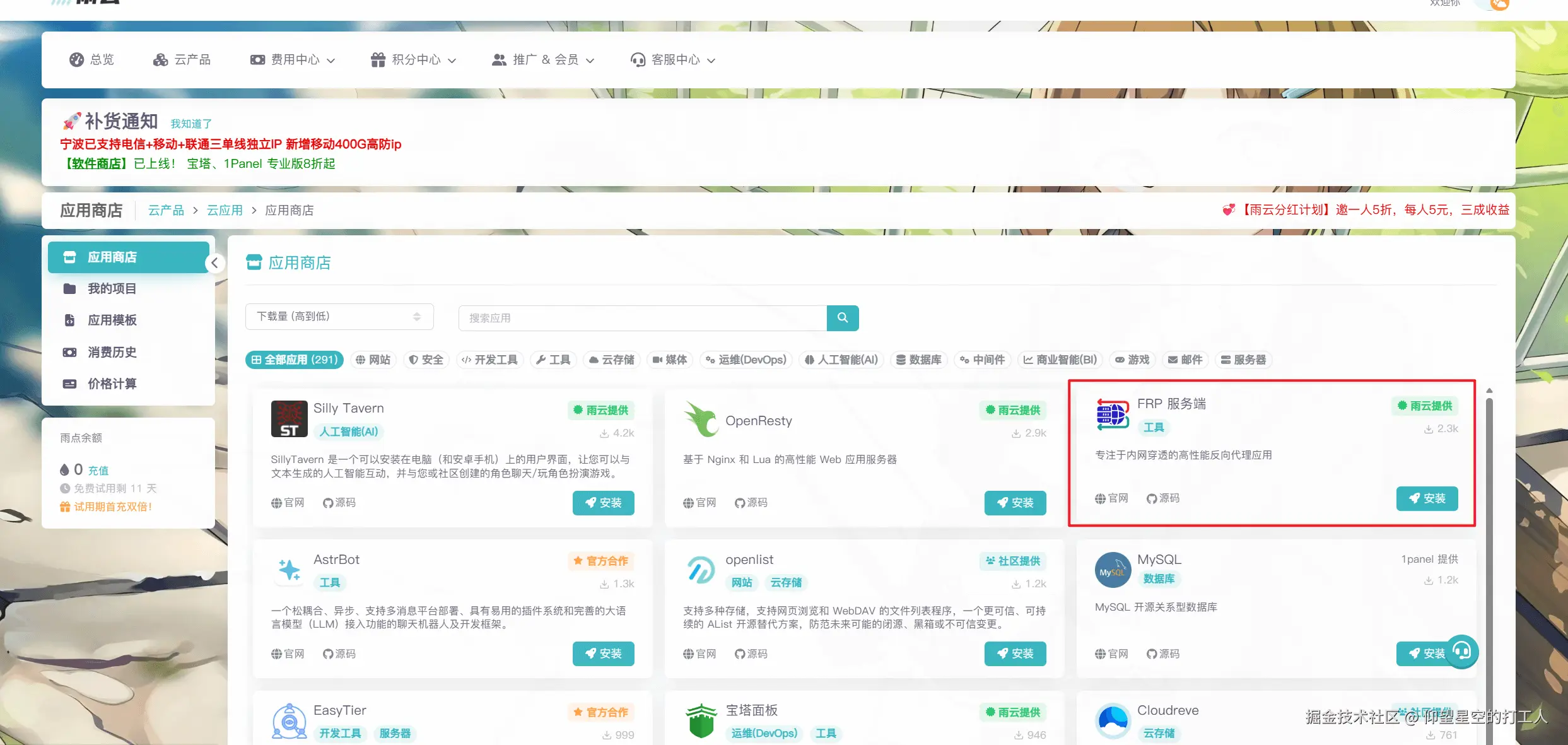The image size is (1568, 745).
Task: Click the search magnifier button
Action: [x=842, y=318]
